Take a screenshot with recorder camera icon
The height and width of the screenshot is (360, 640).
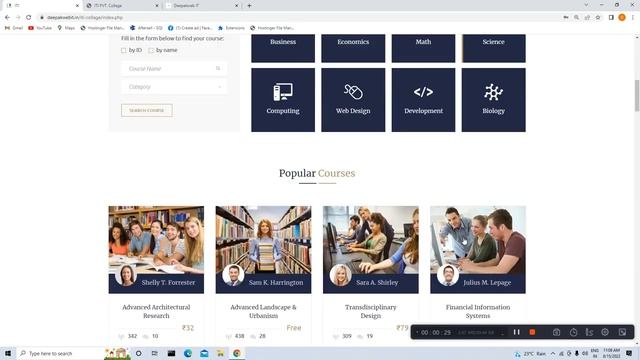pos(556,332)
